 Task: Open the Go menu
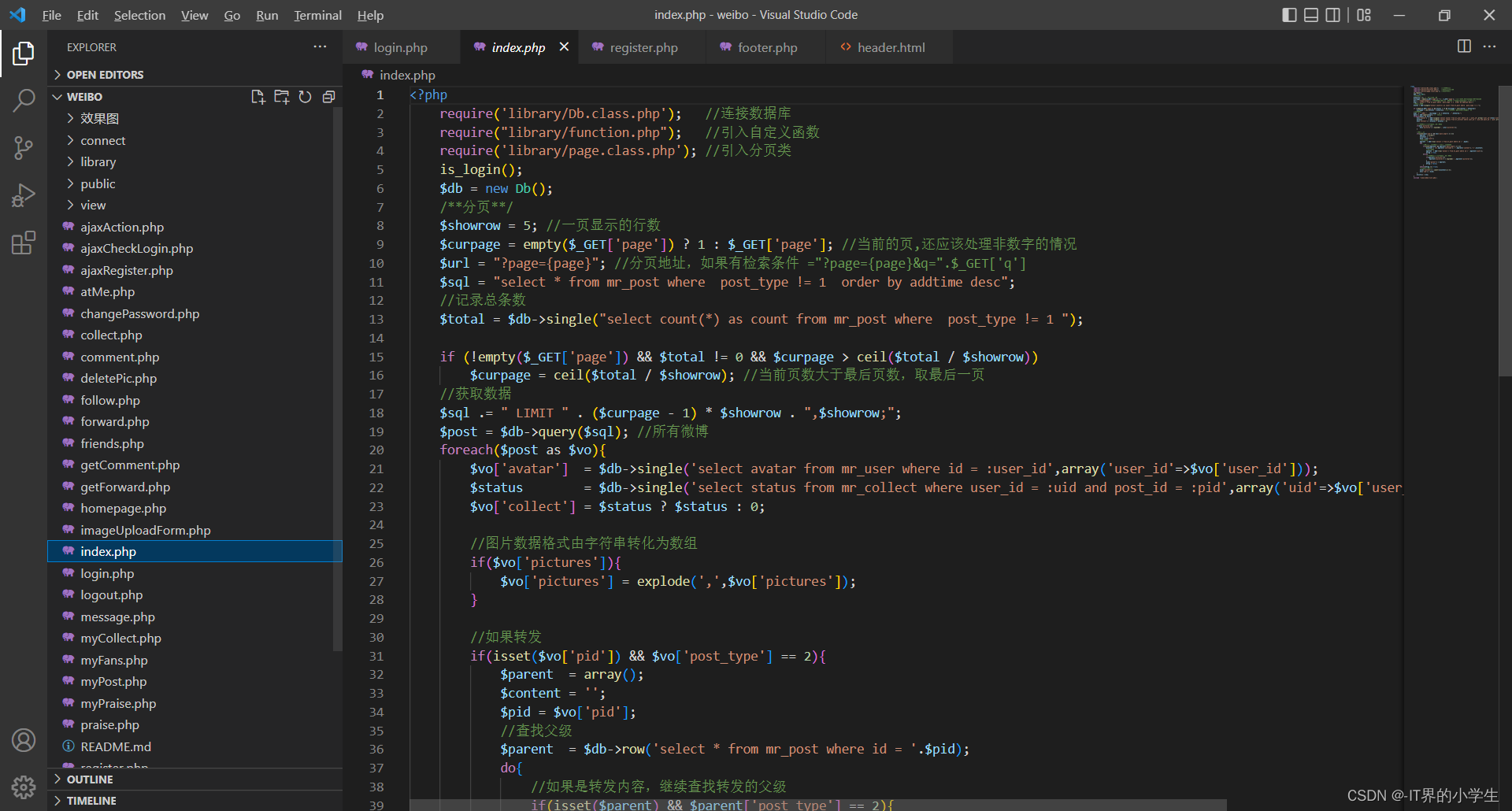pos(232,15)
